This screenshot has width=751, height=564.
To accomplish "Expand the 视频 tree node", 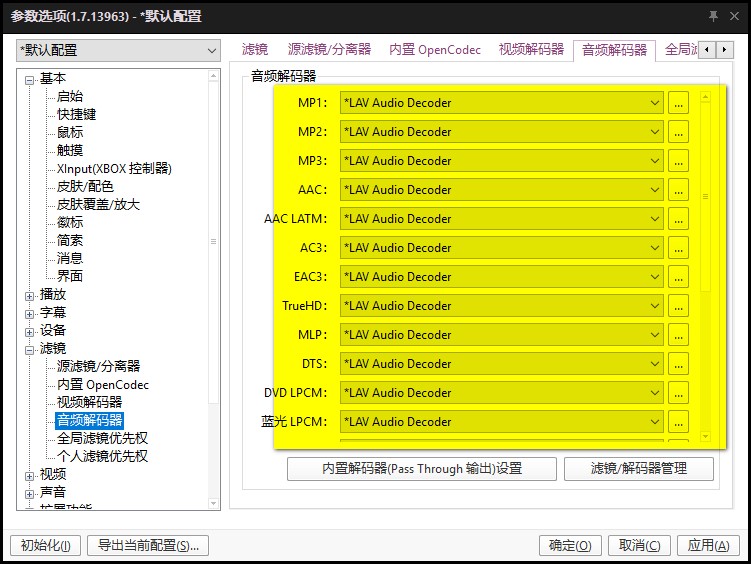I will (30, 476).
